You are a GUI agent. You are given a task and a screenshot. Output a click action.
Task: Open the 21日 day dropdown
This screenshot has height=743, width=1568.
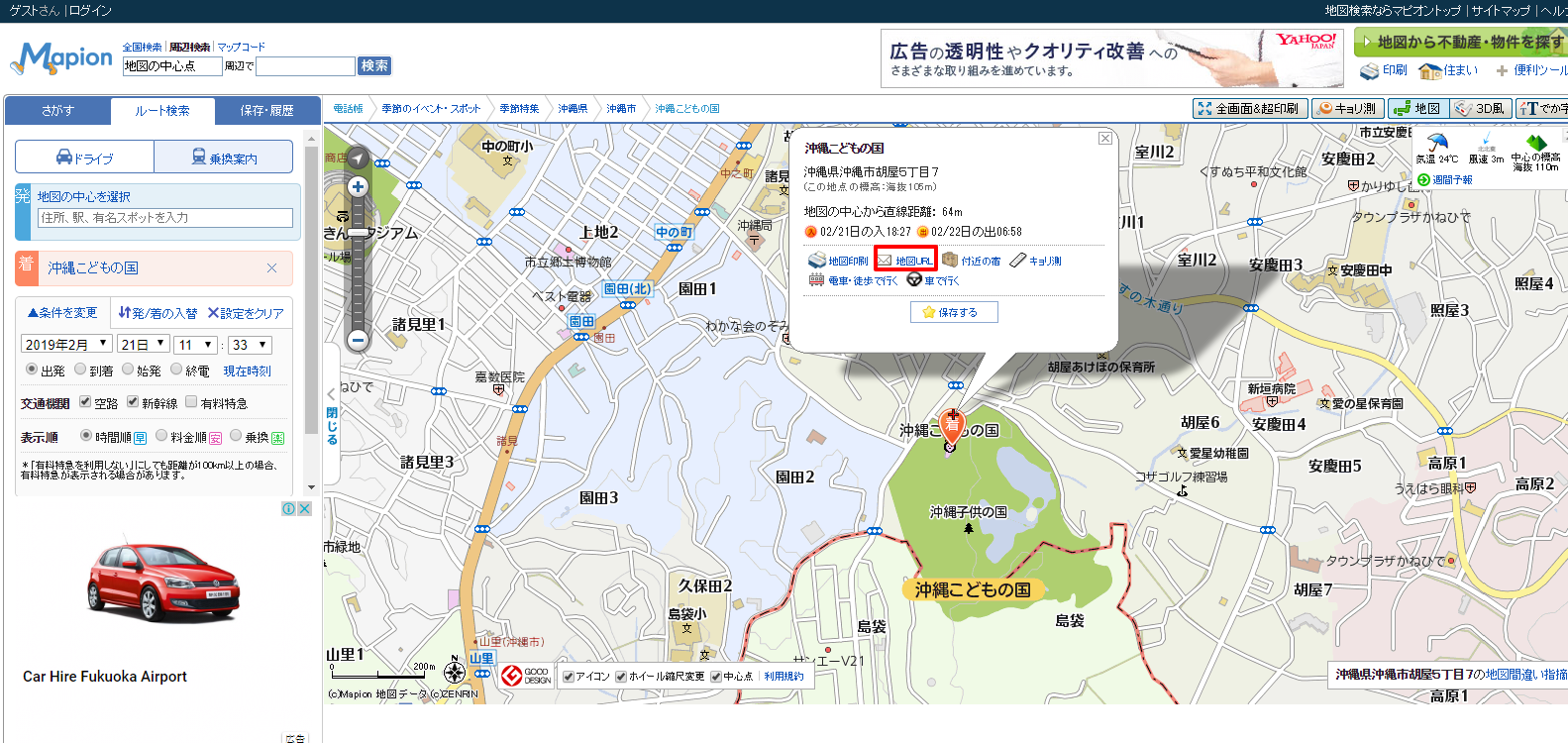coord(144,345)
